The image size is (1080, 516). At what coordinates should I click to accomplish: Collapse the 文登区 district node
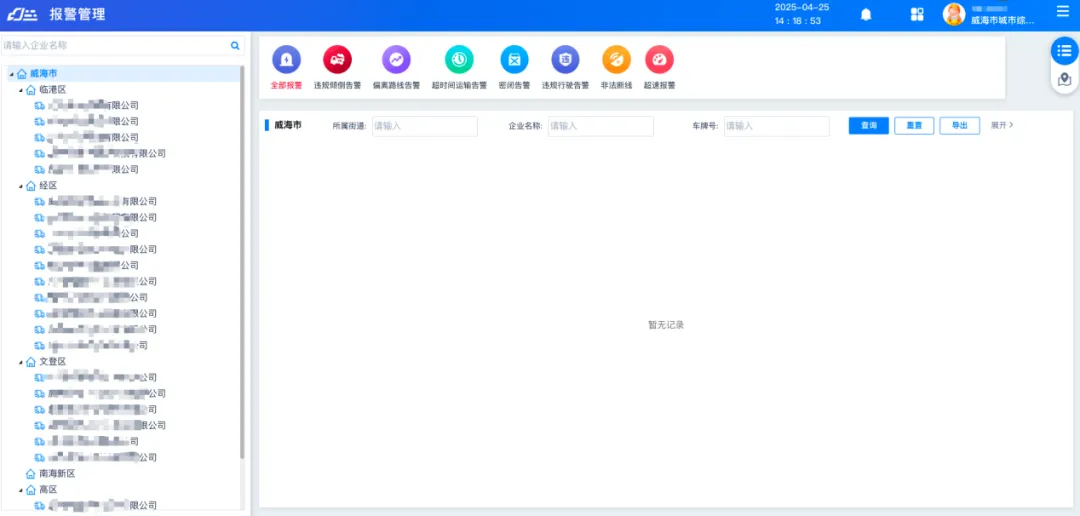(x=20, y=362)
